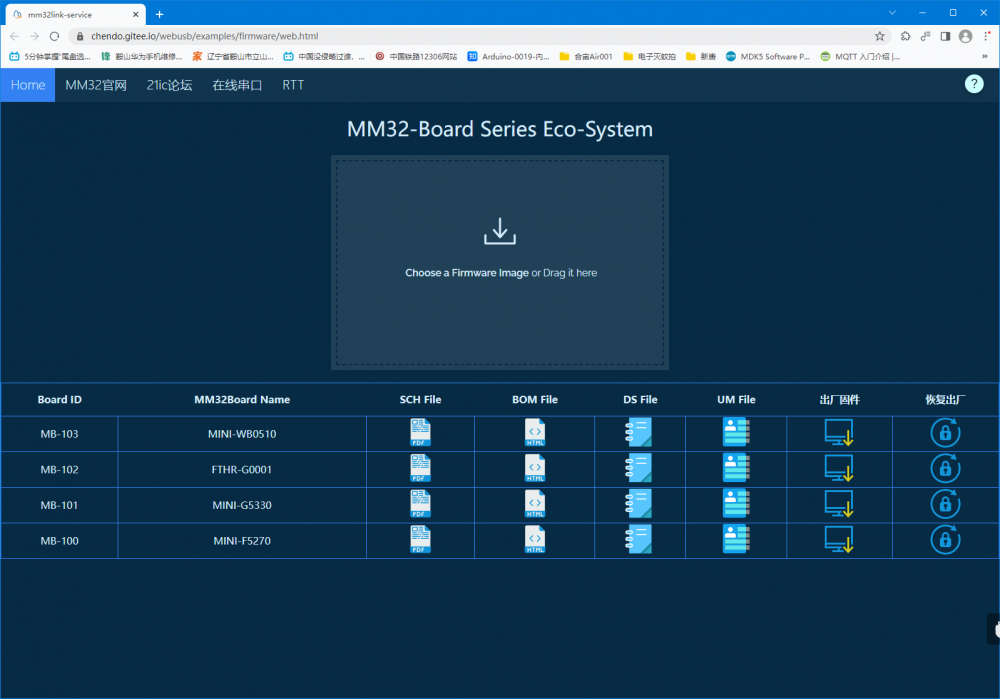Image resolution: width=1000 pixels, height=699 pixels.
Task: Open the 21ic论坛 nav item
Action: [170, 85]
